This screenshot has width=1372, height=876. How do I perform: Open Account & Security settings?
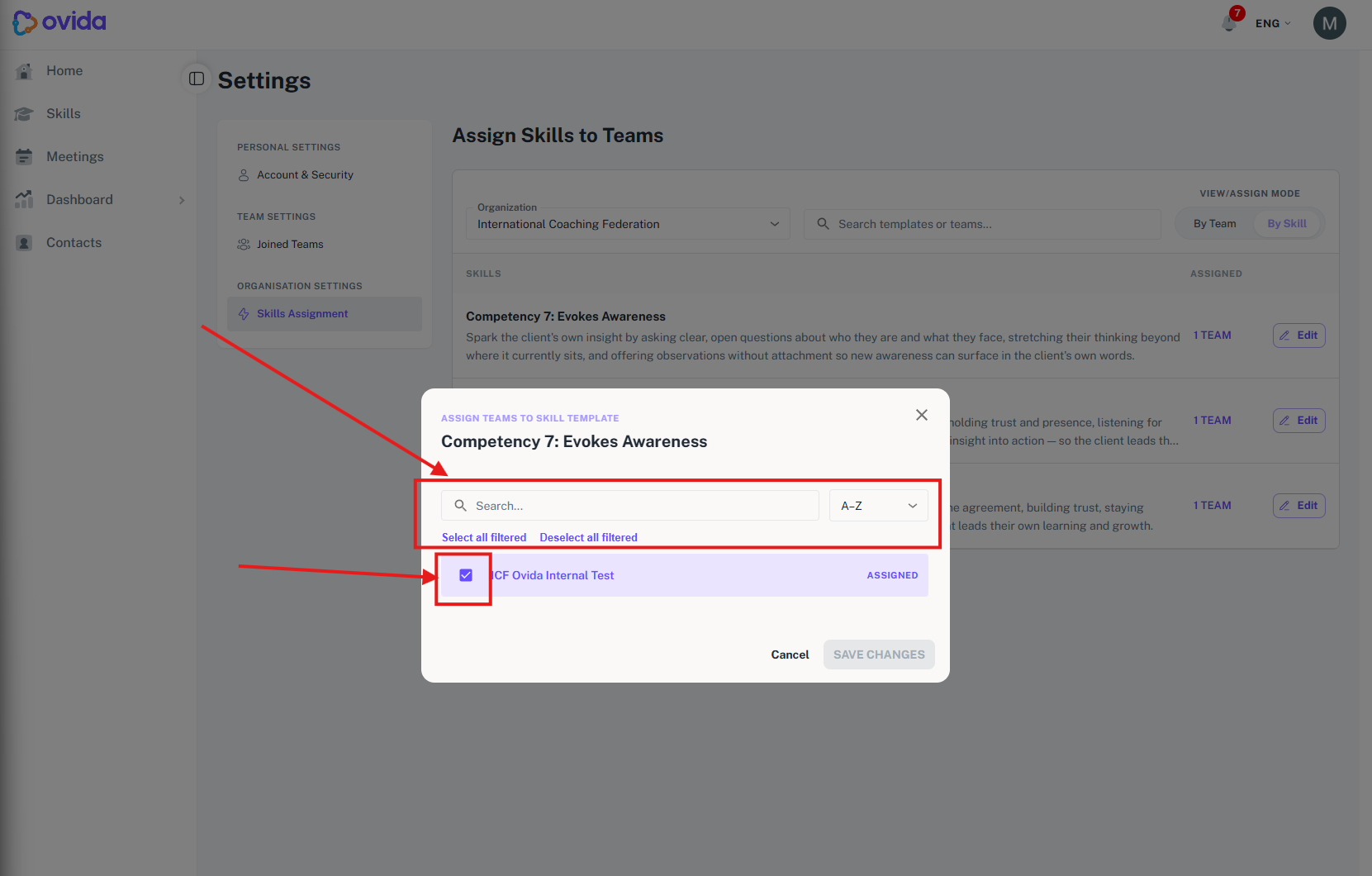point(305,175)
